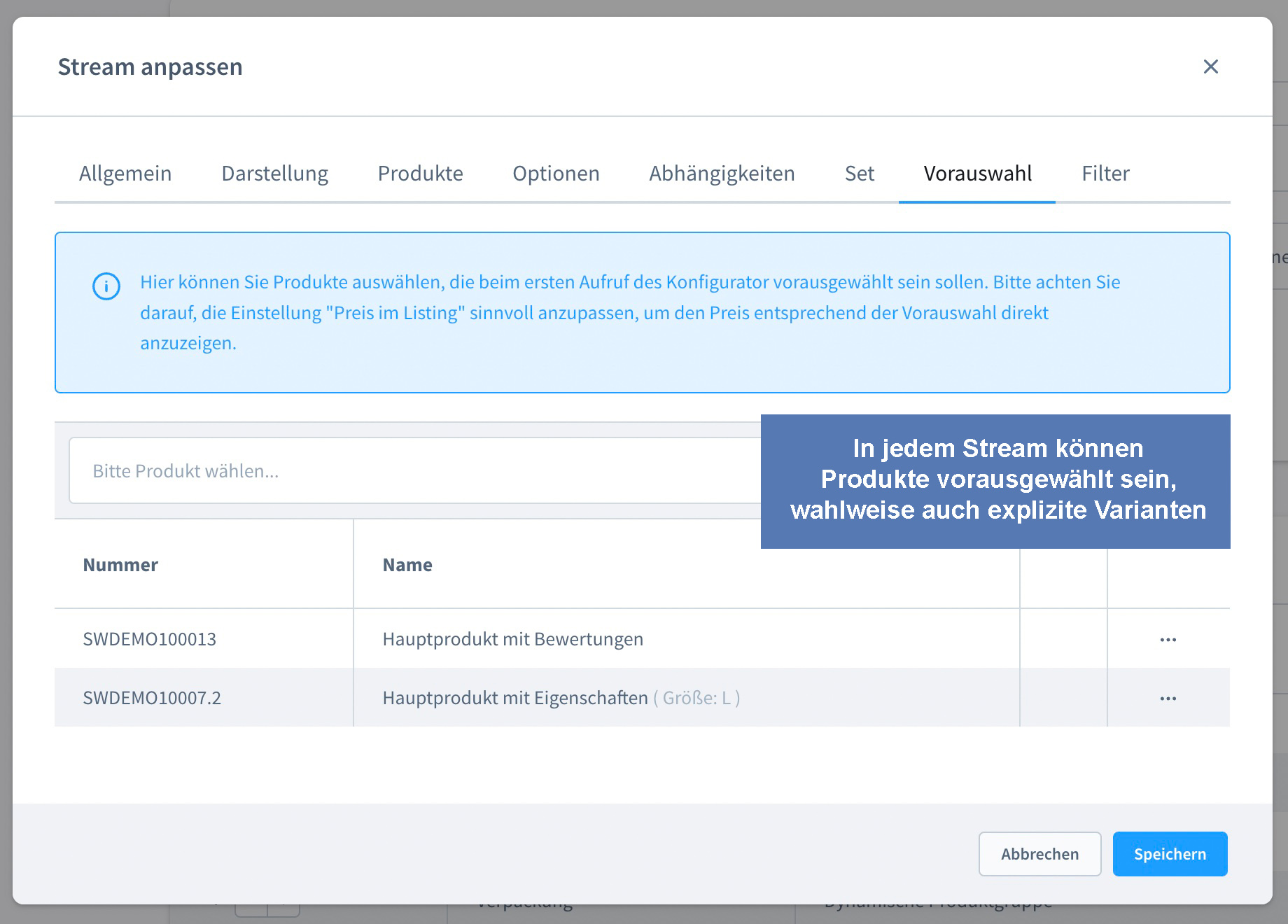The width and height of the screenshot is (1288, 924).
Task: Select the Optionen tab
Action: click(x=556, y=173)
